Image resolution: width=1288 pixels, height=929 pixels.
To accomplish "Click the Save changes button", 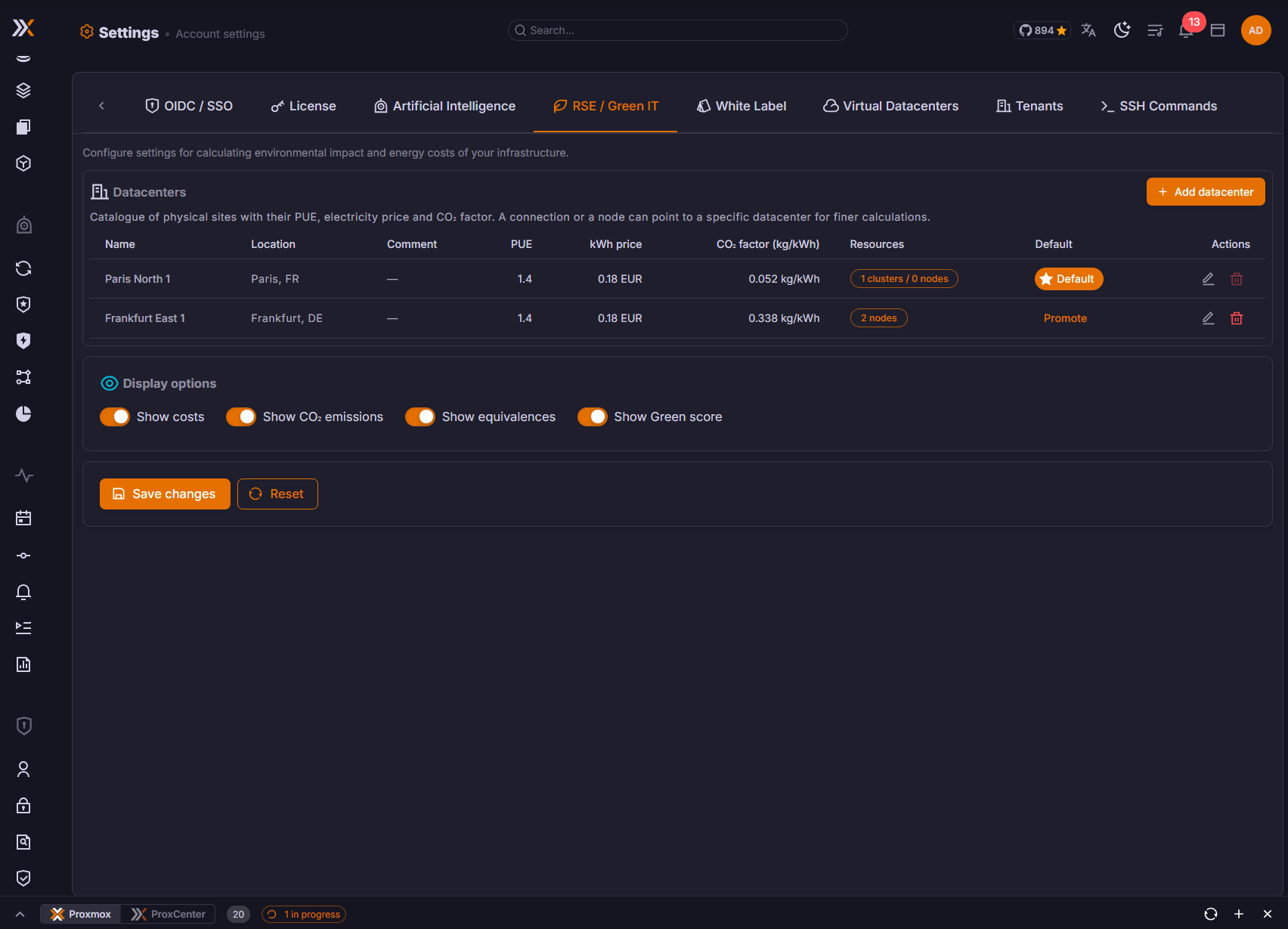I will (165, 494).
